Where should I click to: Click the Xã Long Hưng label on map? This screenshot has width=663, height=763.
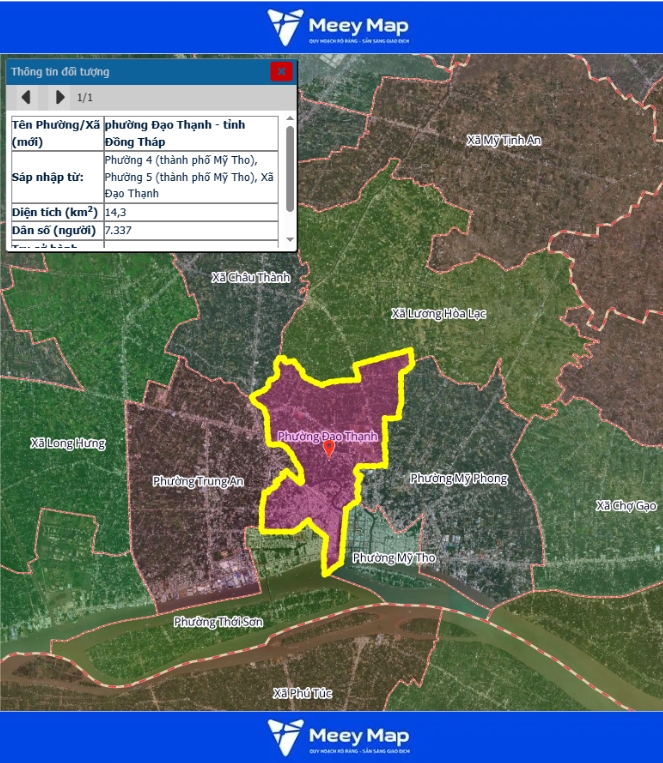pos(67,442)
